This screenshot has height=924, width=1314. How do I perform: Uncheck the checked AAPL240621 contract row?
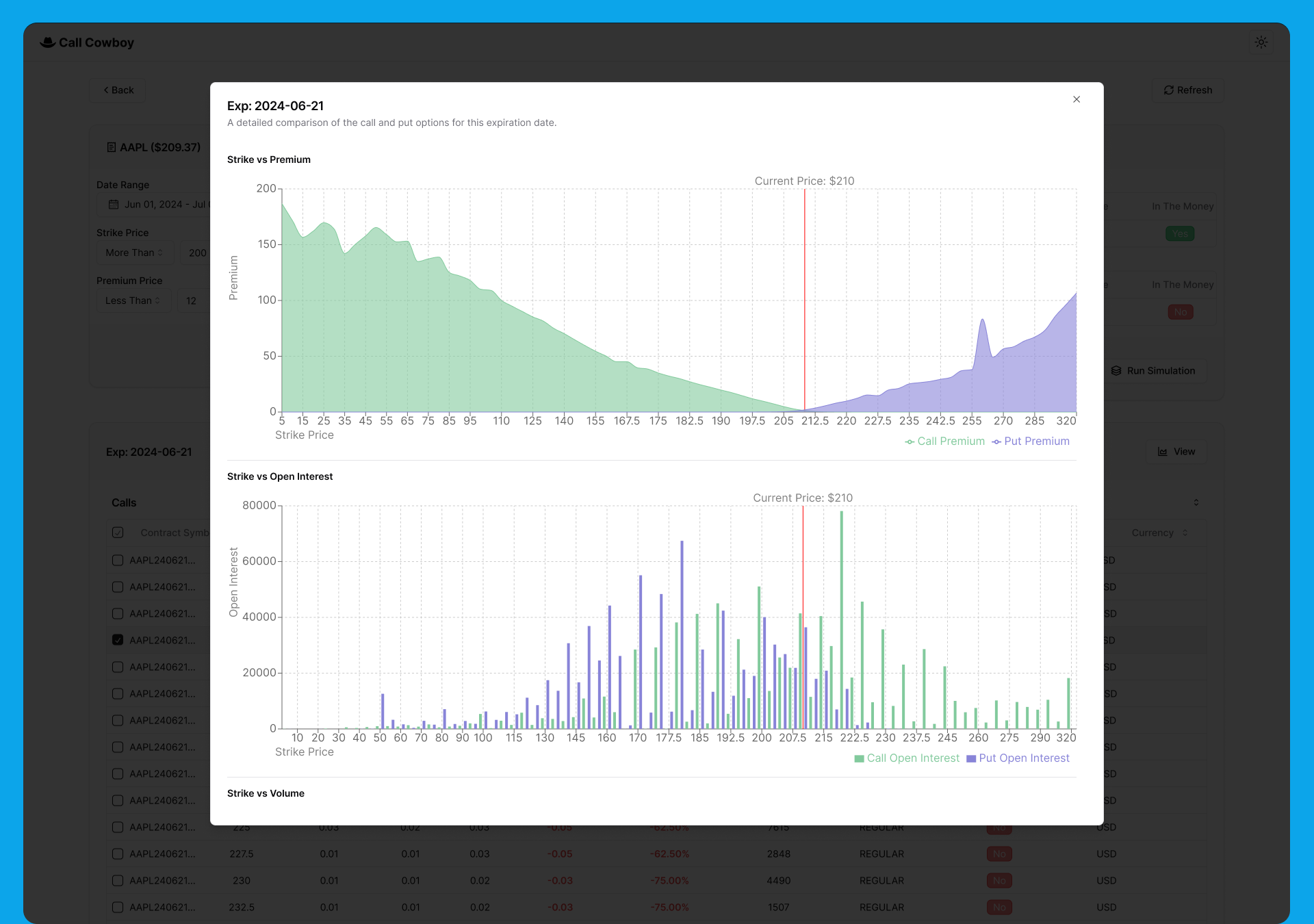coord(118,640)
